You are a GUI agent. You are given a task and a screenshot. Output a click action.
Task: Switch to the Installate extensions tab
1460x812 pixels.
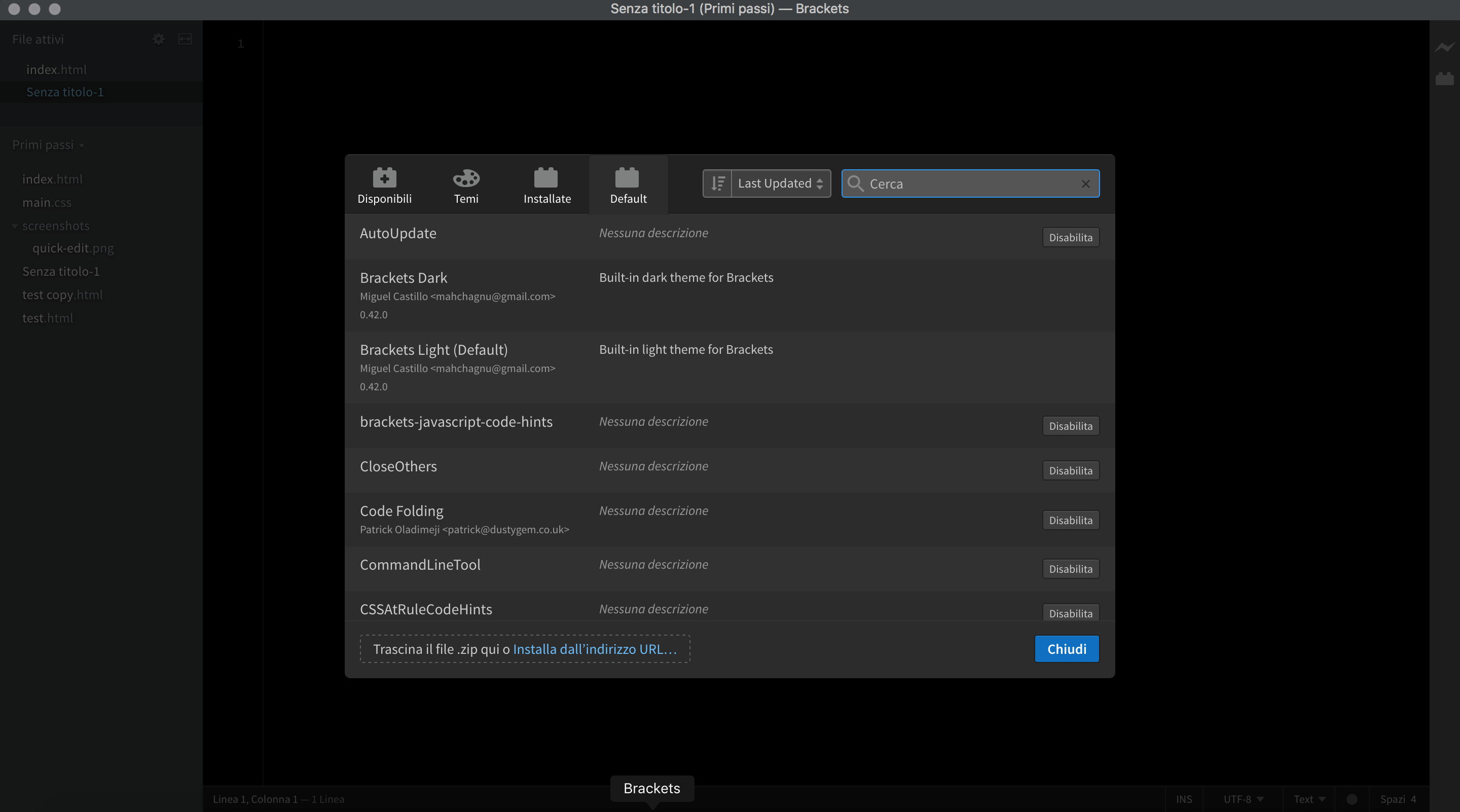click(x=546, y=186)
